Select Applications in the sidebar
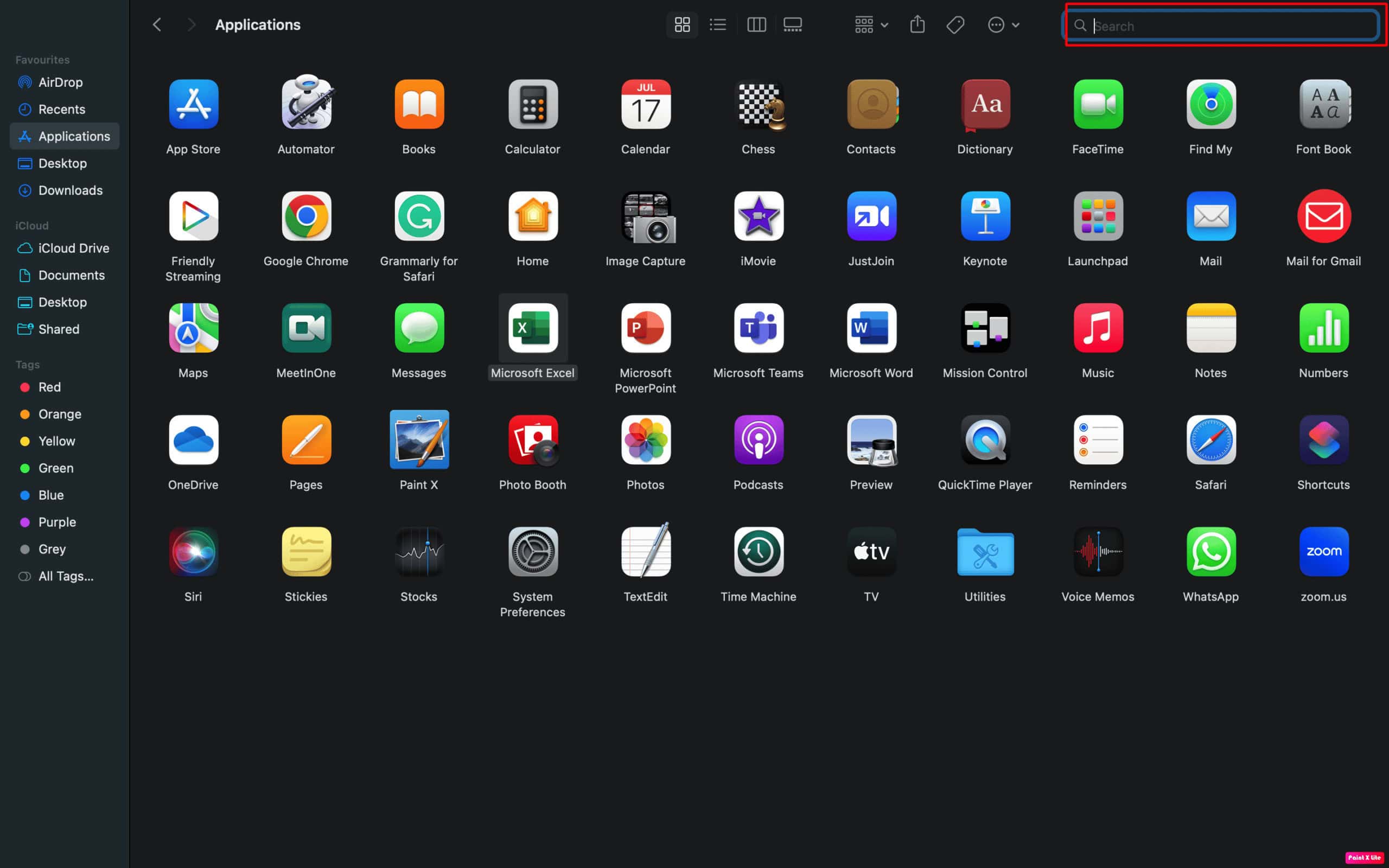 tap(64, 136)
